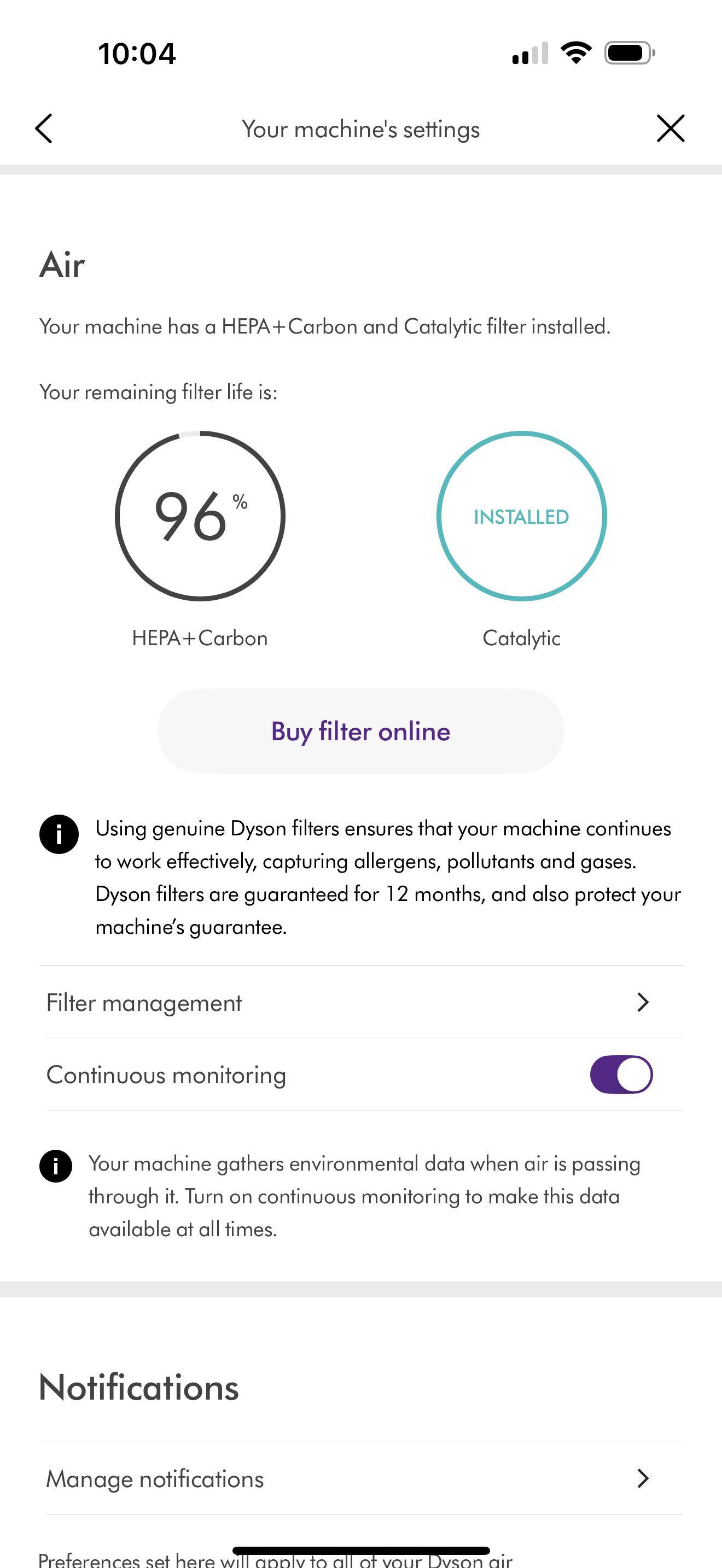Viewport: 722px width, 1568px height.
Task: Close the machine settings screen
Action: [670, 128]
